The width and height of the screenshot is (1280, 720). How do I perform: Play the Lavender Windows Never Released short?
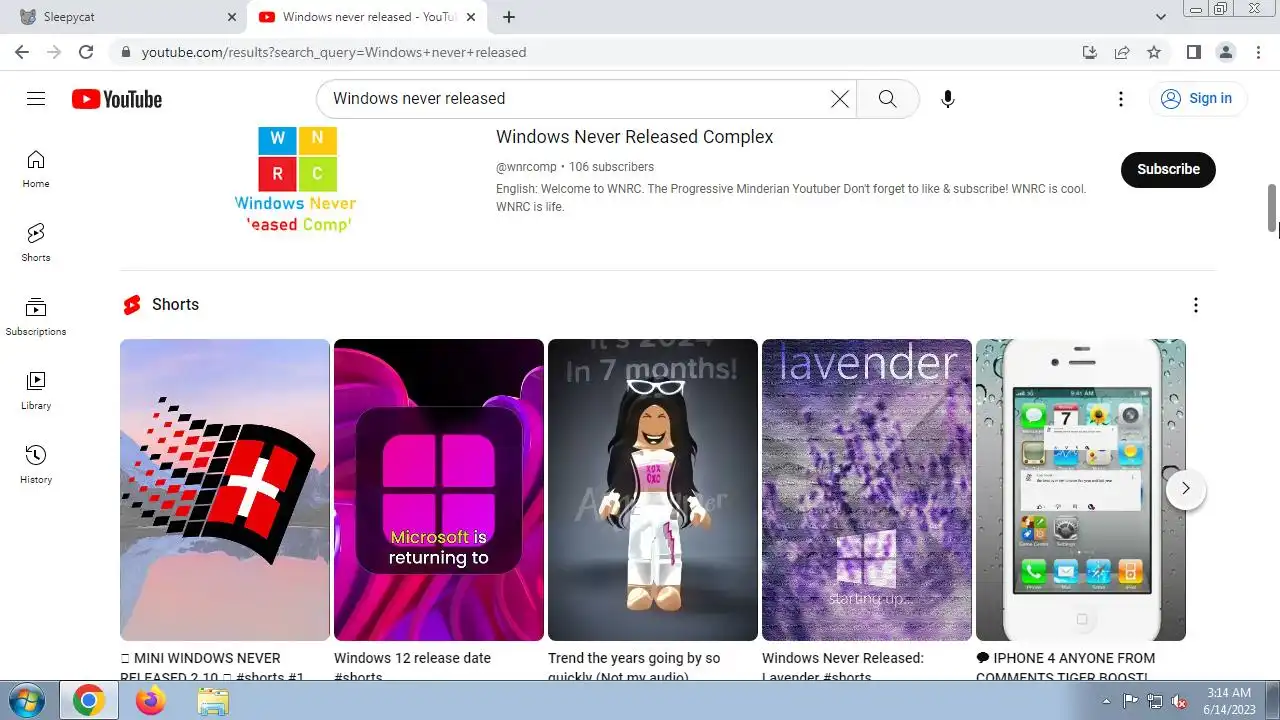[867, 490]
